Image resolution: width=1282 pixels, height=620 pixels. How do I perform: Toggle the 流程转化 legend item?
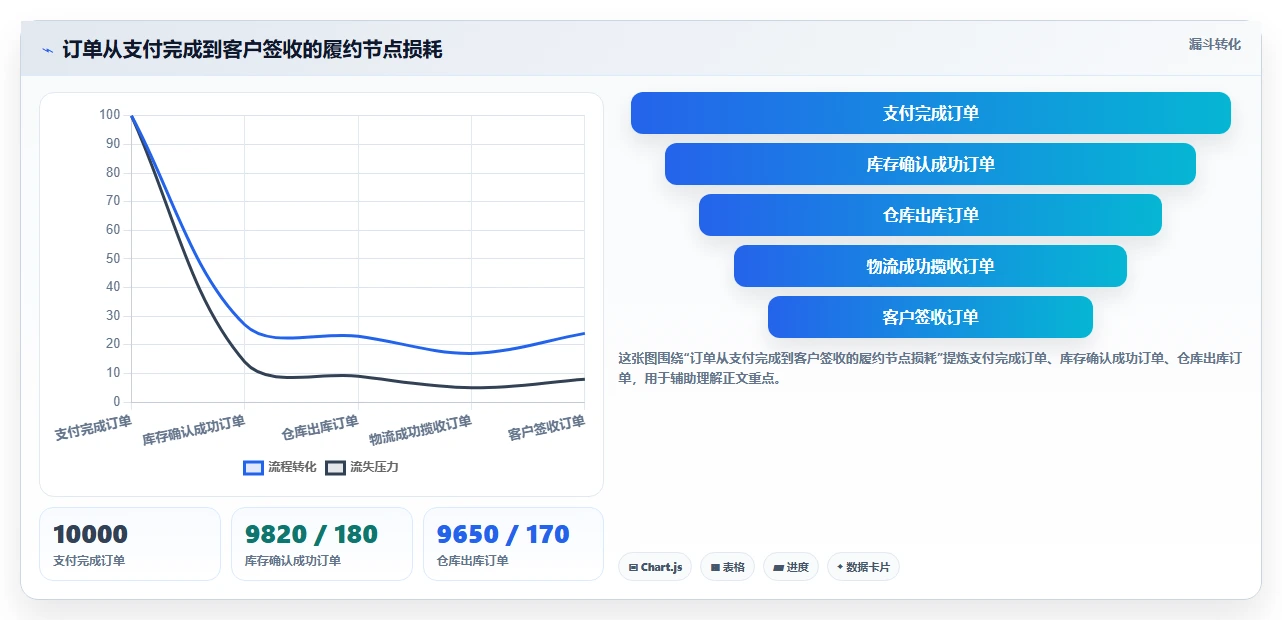[280, 467]
